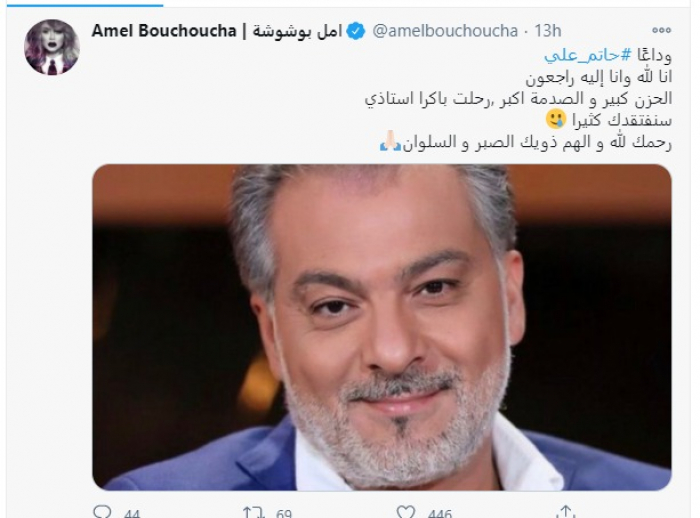Click the reply count 44
The image size is (700, 518).
(x=132, y=514)
